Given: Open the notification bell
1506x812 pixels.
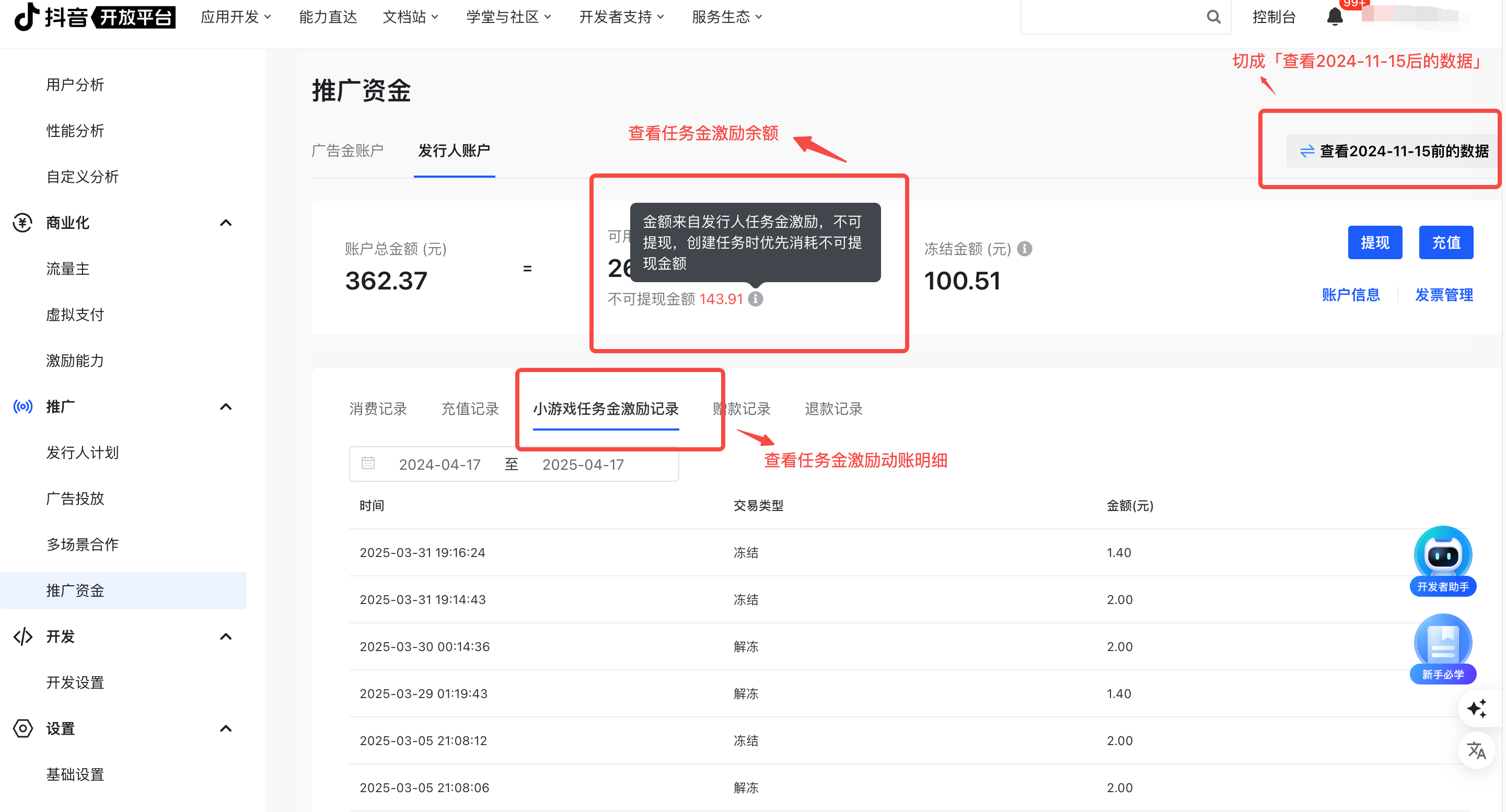Looking at the screenshot, I should point(1334,16).
